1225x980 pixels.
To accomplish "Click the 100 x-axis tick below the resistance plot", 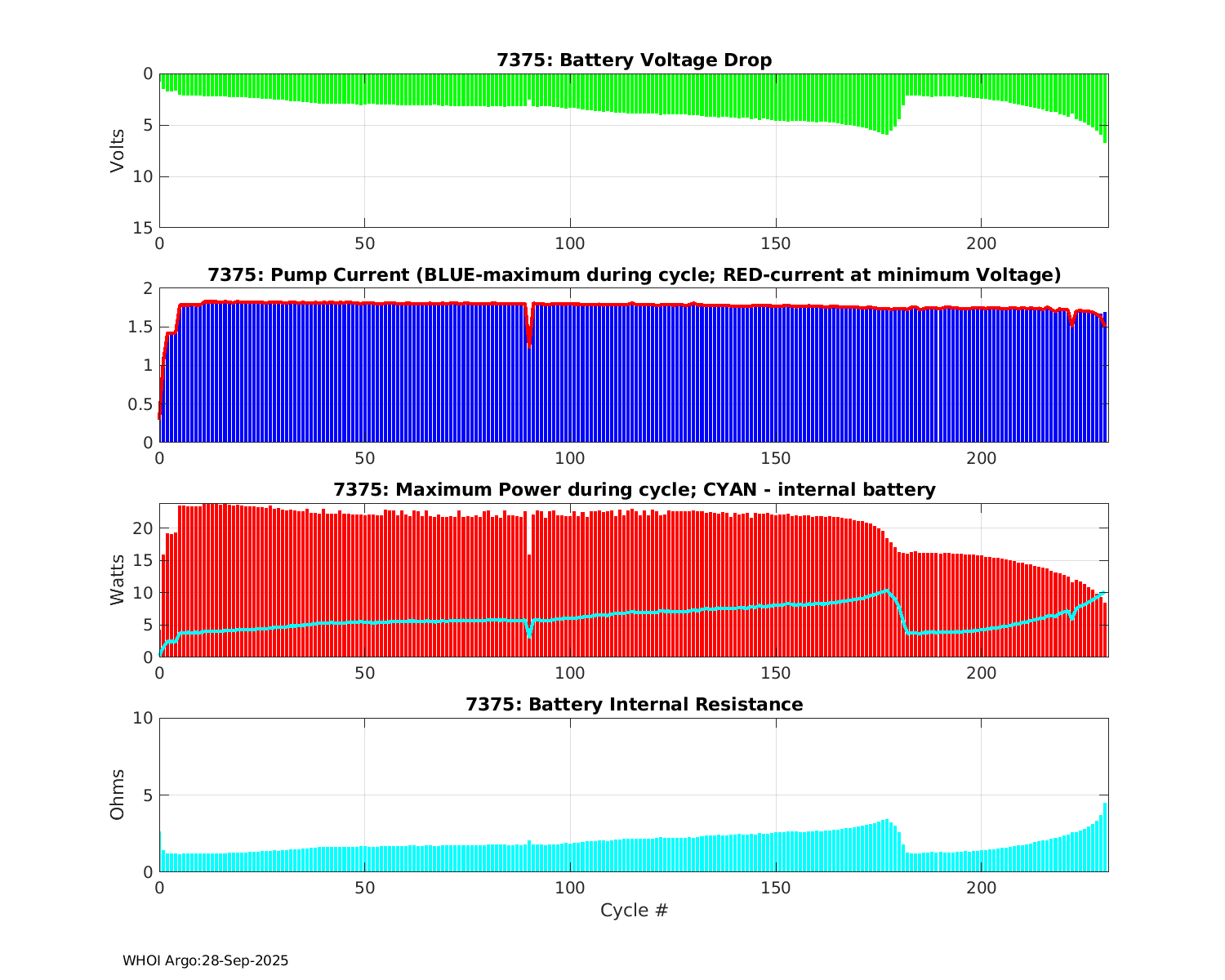I will [570, 888].
